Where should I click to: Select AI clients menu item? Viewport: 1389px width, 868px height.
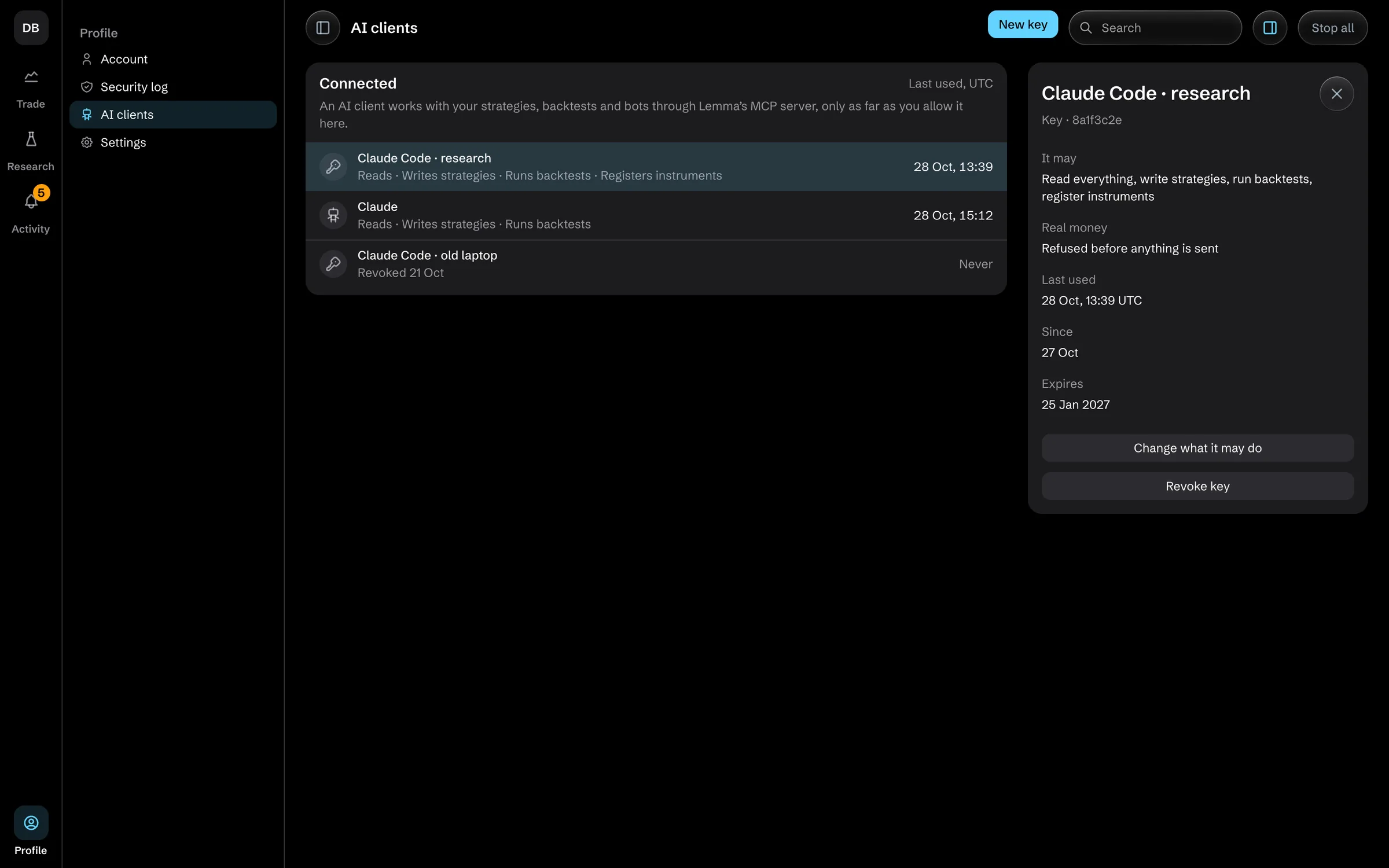(x=173, y=115)
